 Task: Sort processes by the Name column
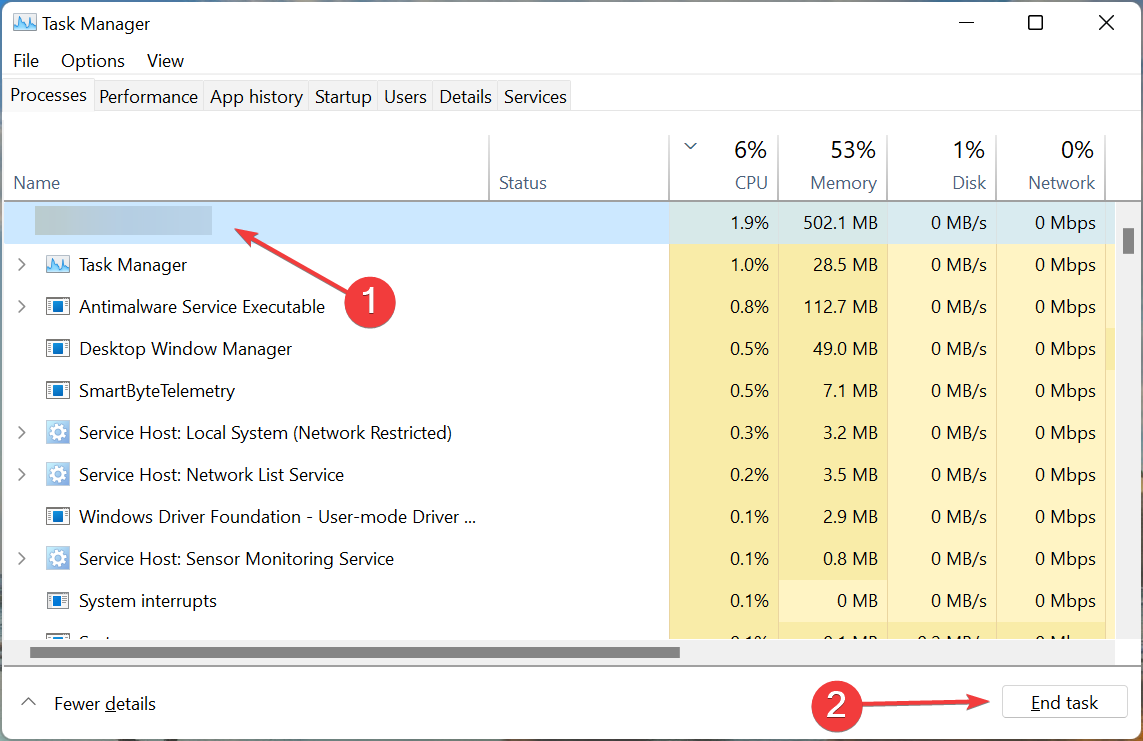coord(246,168)
